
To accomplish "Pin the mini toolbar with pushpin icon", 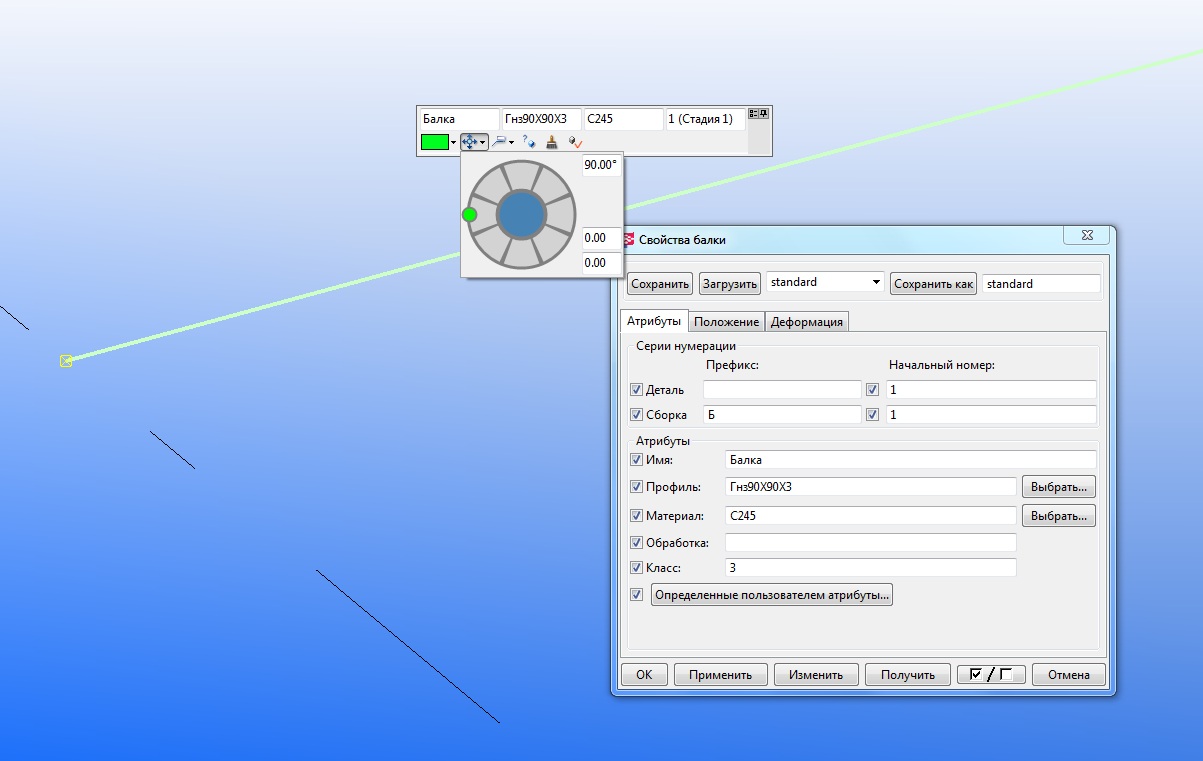I will 764,114.
